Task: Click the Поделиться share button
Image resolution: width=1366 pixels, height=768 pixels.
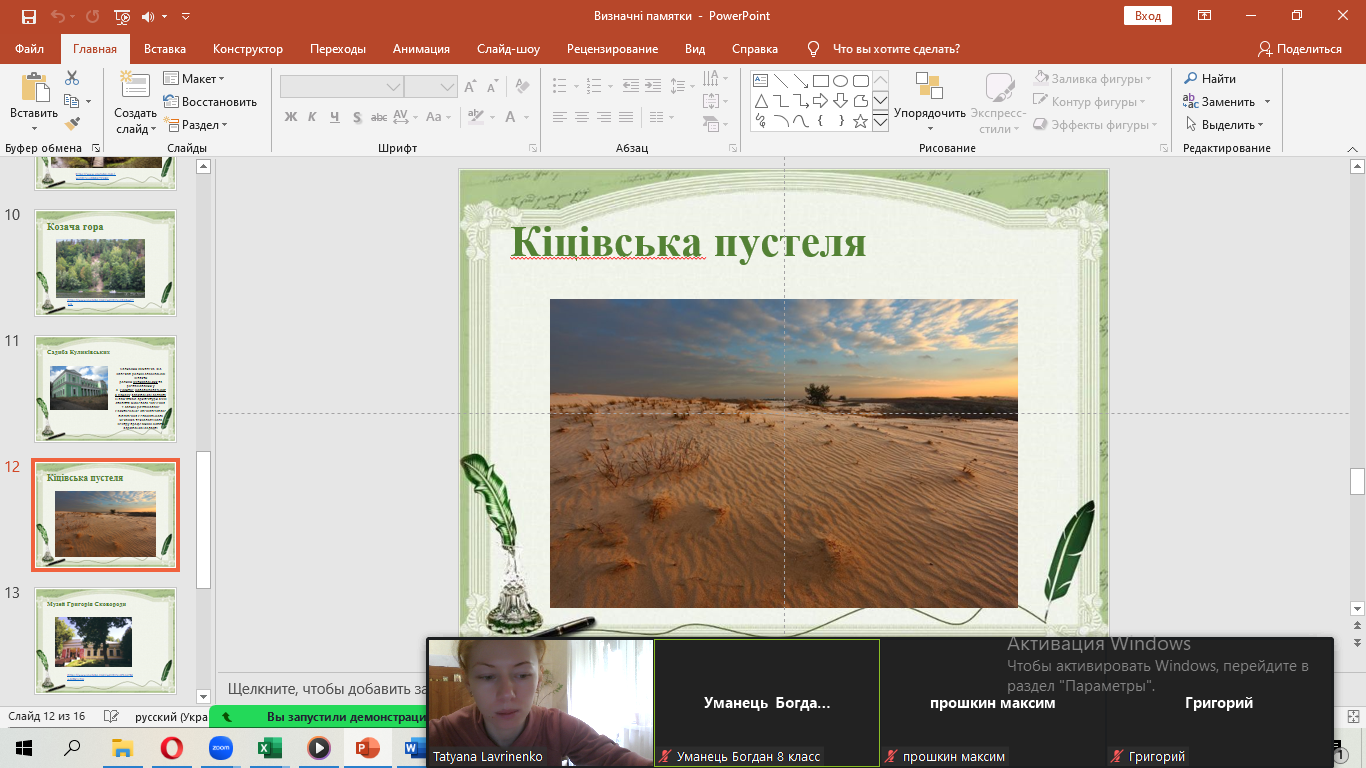Action: pyautogui.click(x=1300, y=49)
